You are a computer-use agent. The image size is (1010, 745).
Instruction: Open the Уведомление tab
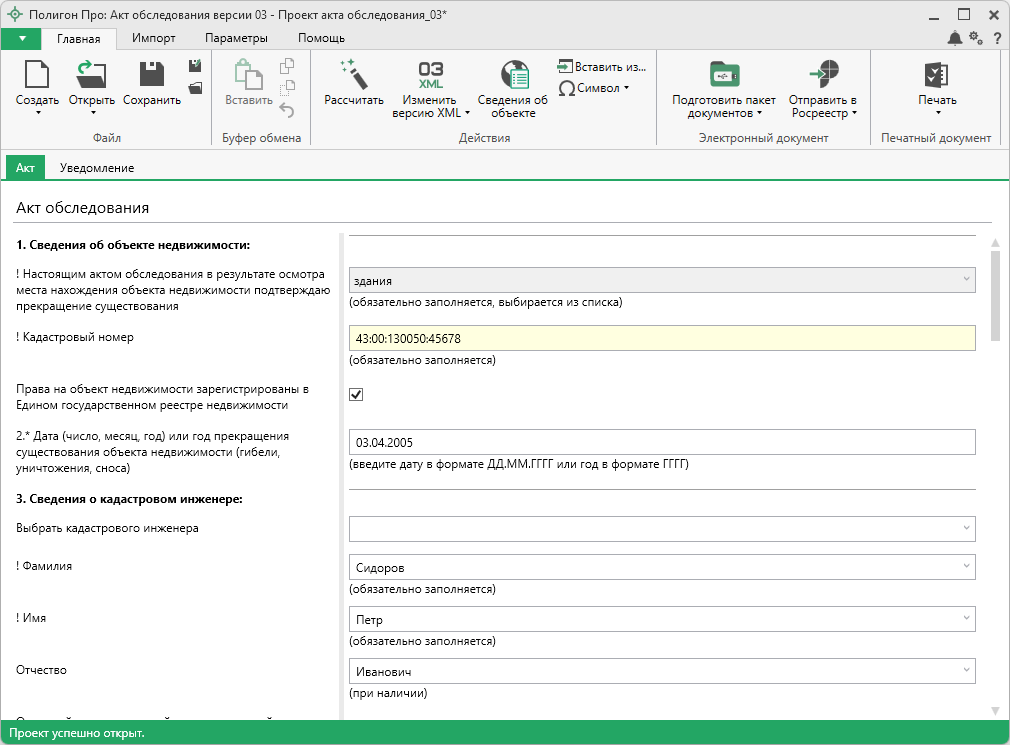pos(97,168)
